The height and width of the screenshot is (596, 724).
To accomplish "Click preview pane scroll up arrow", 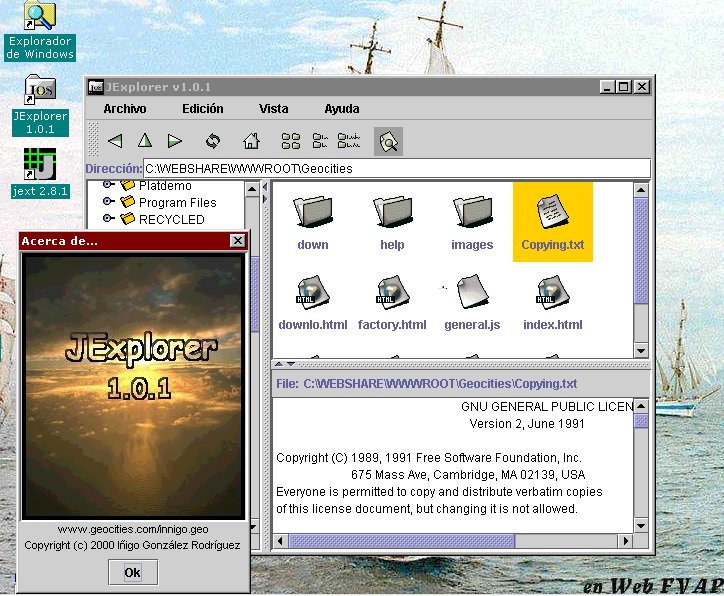I will click(x=641, y=406).
